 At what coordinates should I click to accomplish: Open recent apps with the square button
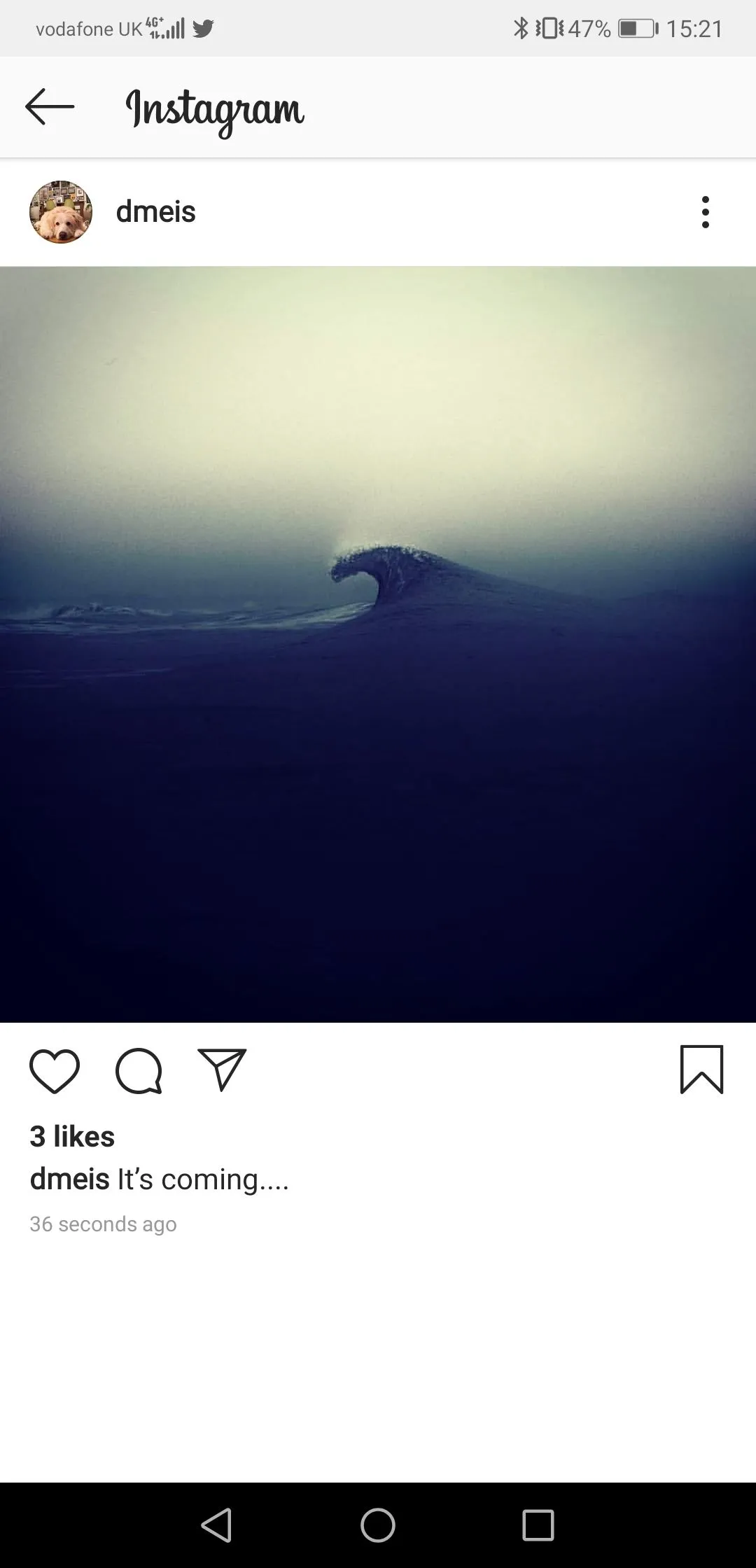coord(538,1525)
